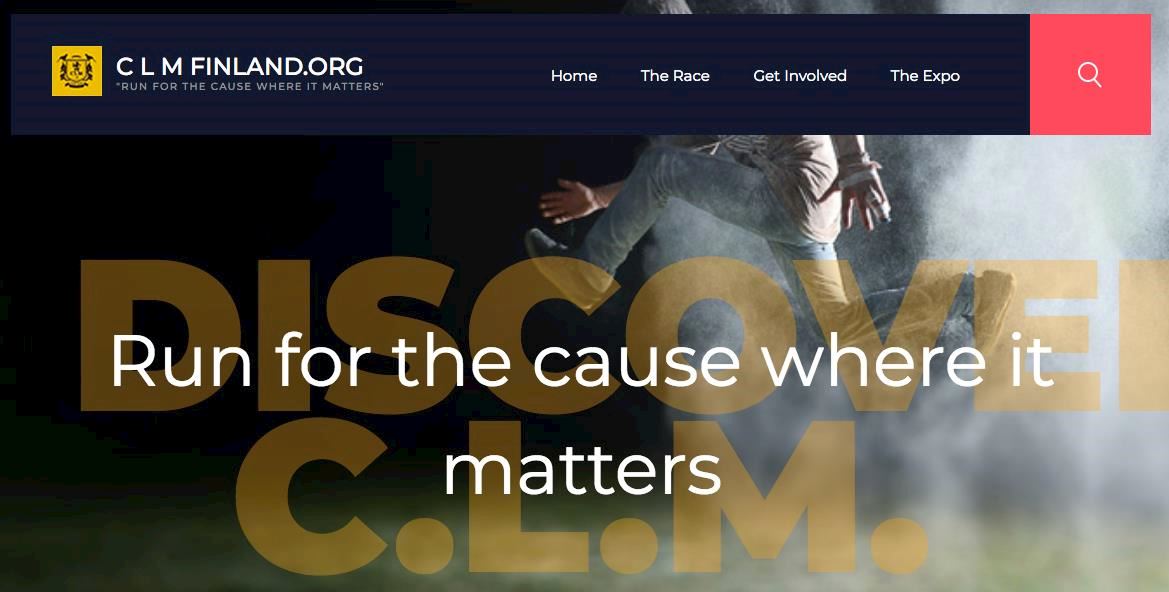The image size is (1169, 592).
Task: Open search with the magnifying glass icon
Action: click(1089, 75)
